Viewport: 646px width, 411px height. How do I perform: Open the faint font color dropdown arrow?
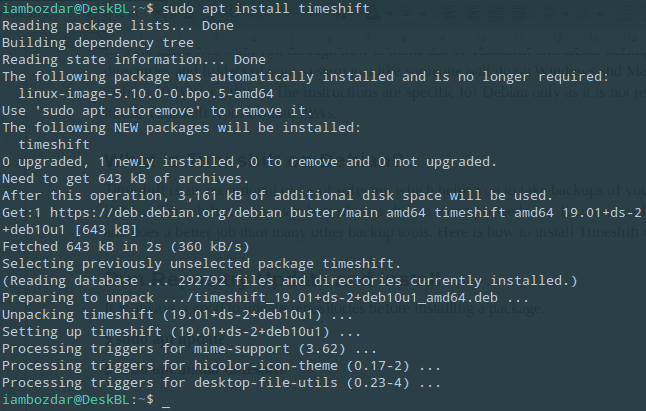(x=389, y=14)
